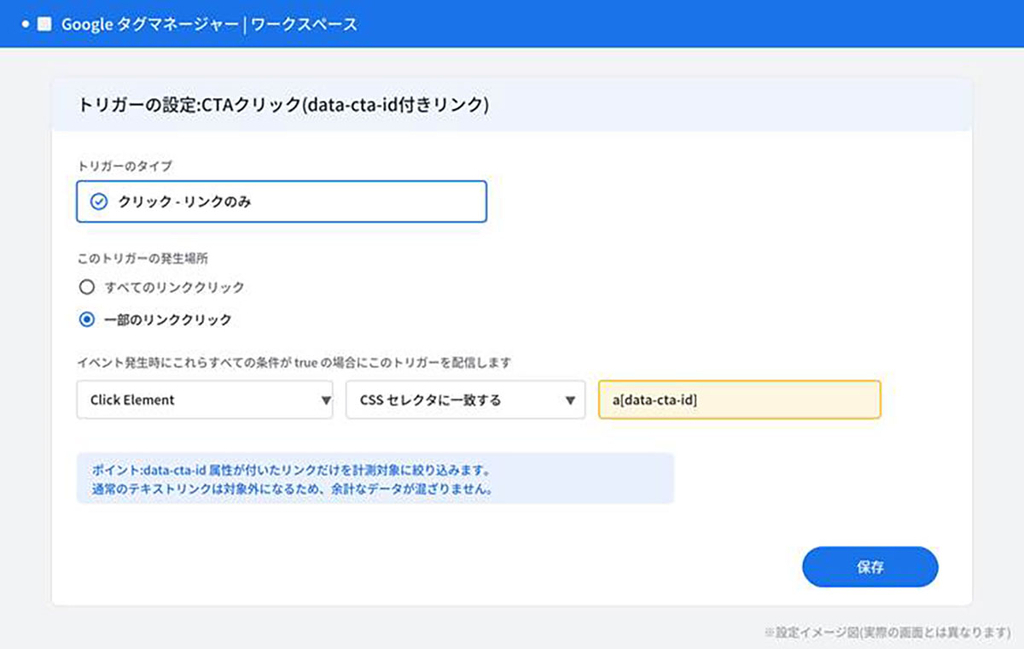This screenshot has height=649, width=1024.
Task: Click the small white dot in header
Action: [x=25, y=24]
